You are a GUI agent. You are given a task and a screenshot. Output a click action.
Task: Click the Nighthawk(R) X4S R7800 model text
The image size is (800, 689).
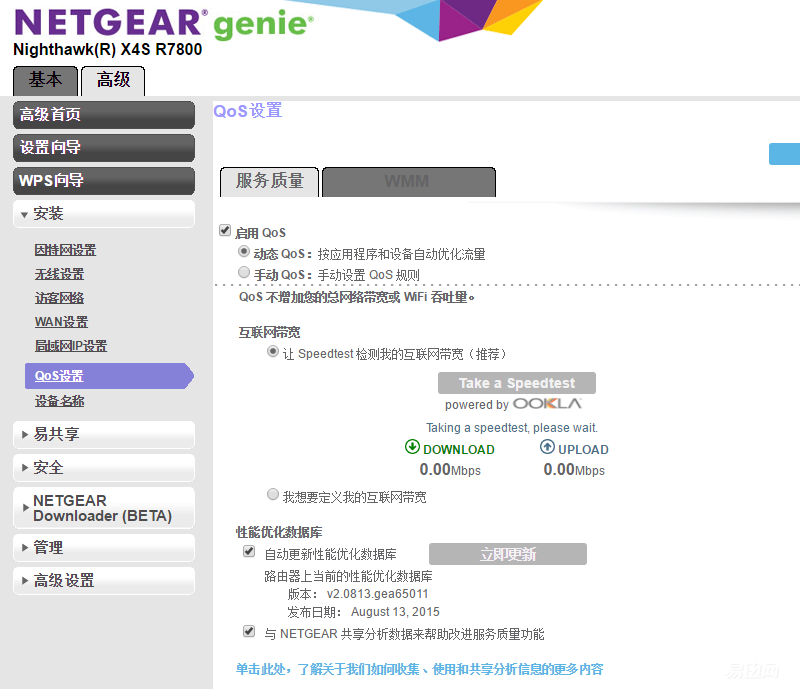tap(108, 50)
